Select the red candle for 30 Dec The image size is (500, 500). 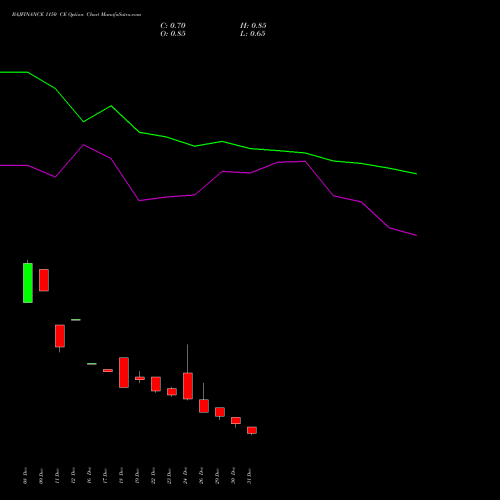point(236,421)
